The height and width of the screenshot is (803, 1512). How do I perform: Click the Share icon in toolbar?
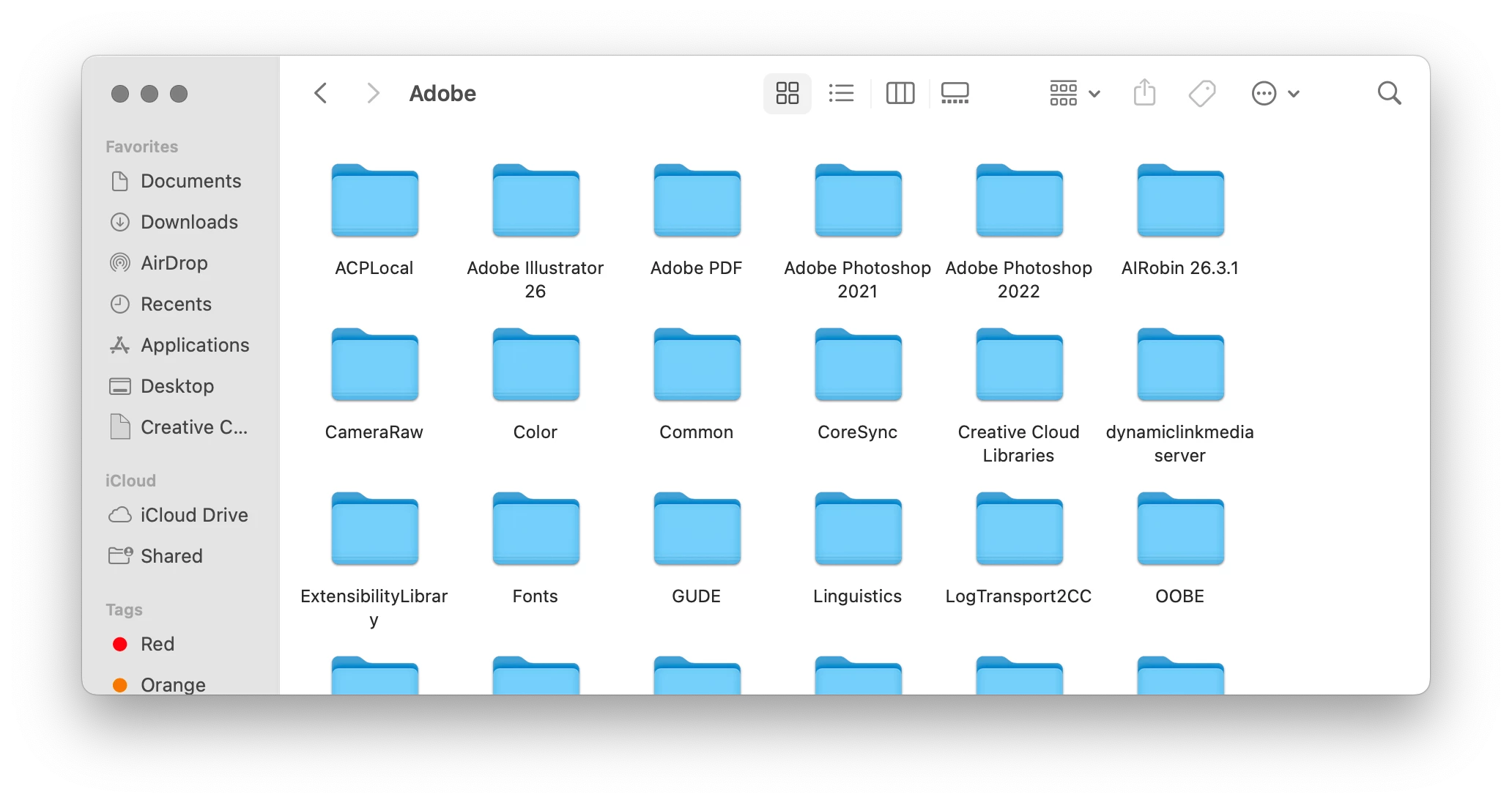(x=1144, y=93)
